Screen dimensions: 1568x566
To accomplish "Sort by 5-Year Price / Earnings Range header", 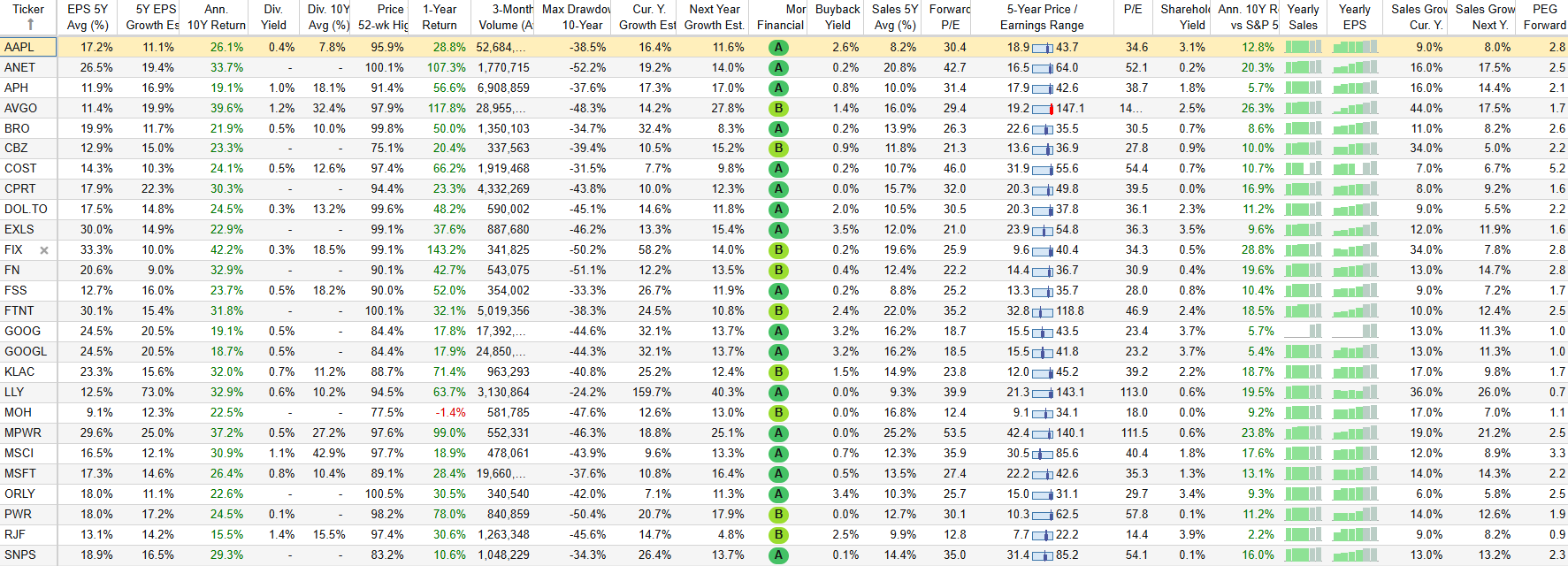I will tap(1042, 17).
